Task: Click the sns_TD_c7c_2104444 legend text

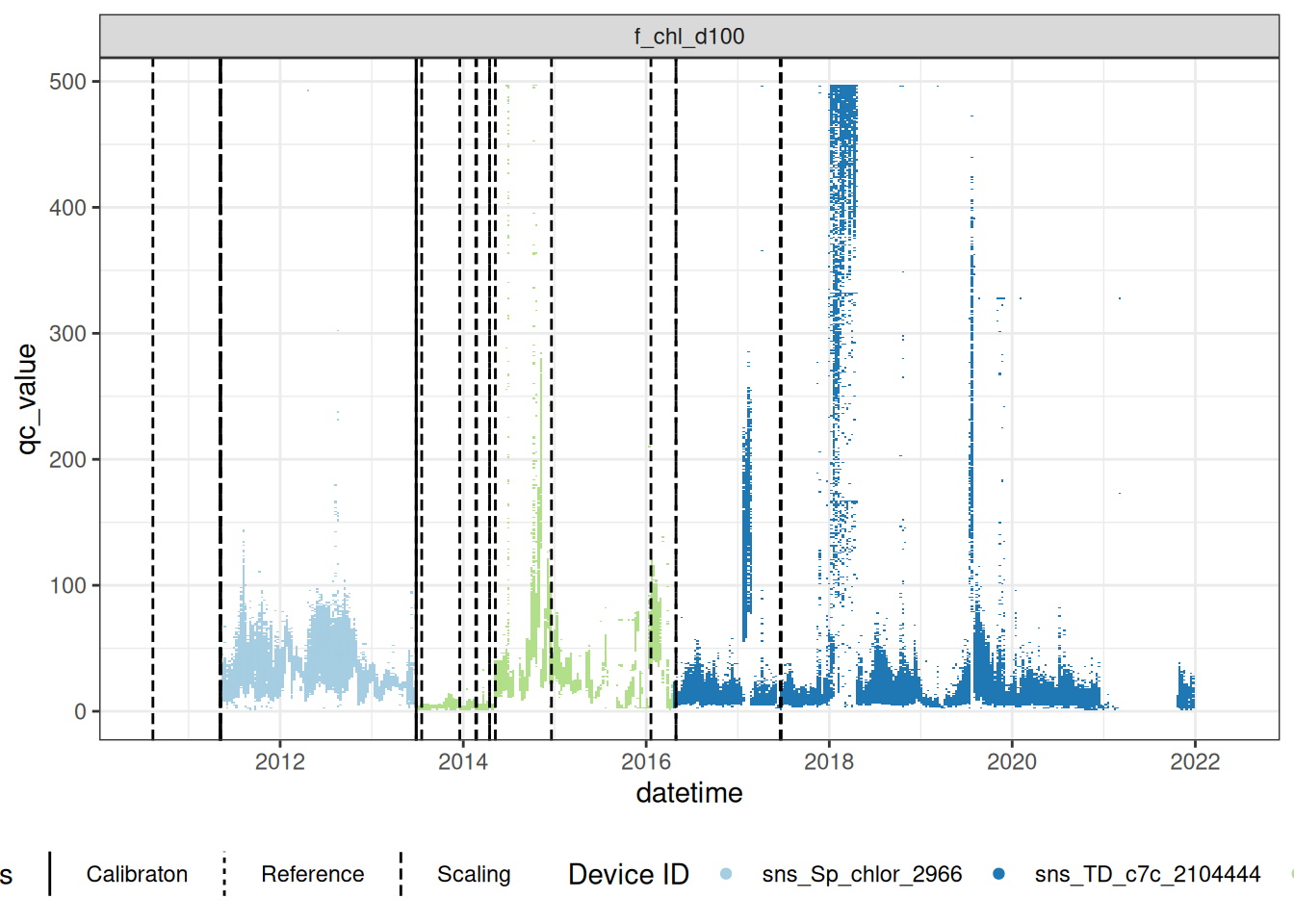Action: point(1147,874)
